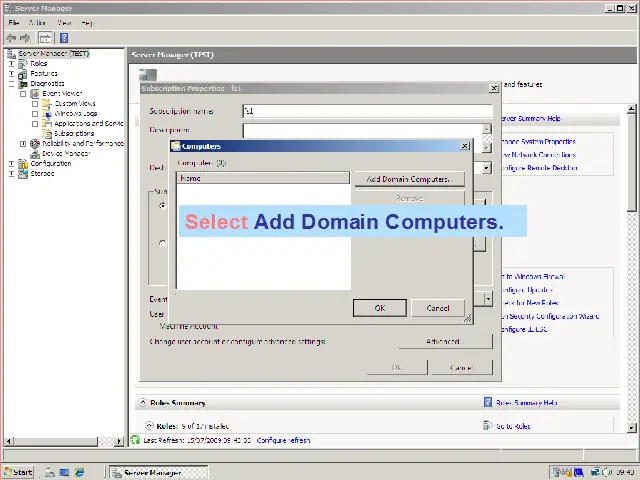
Task: Open the Action menu
Action: pos(37,23)
